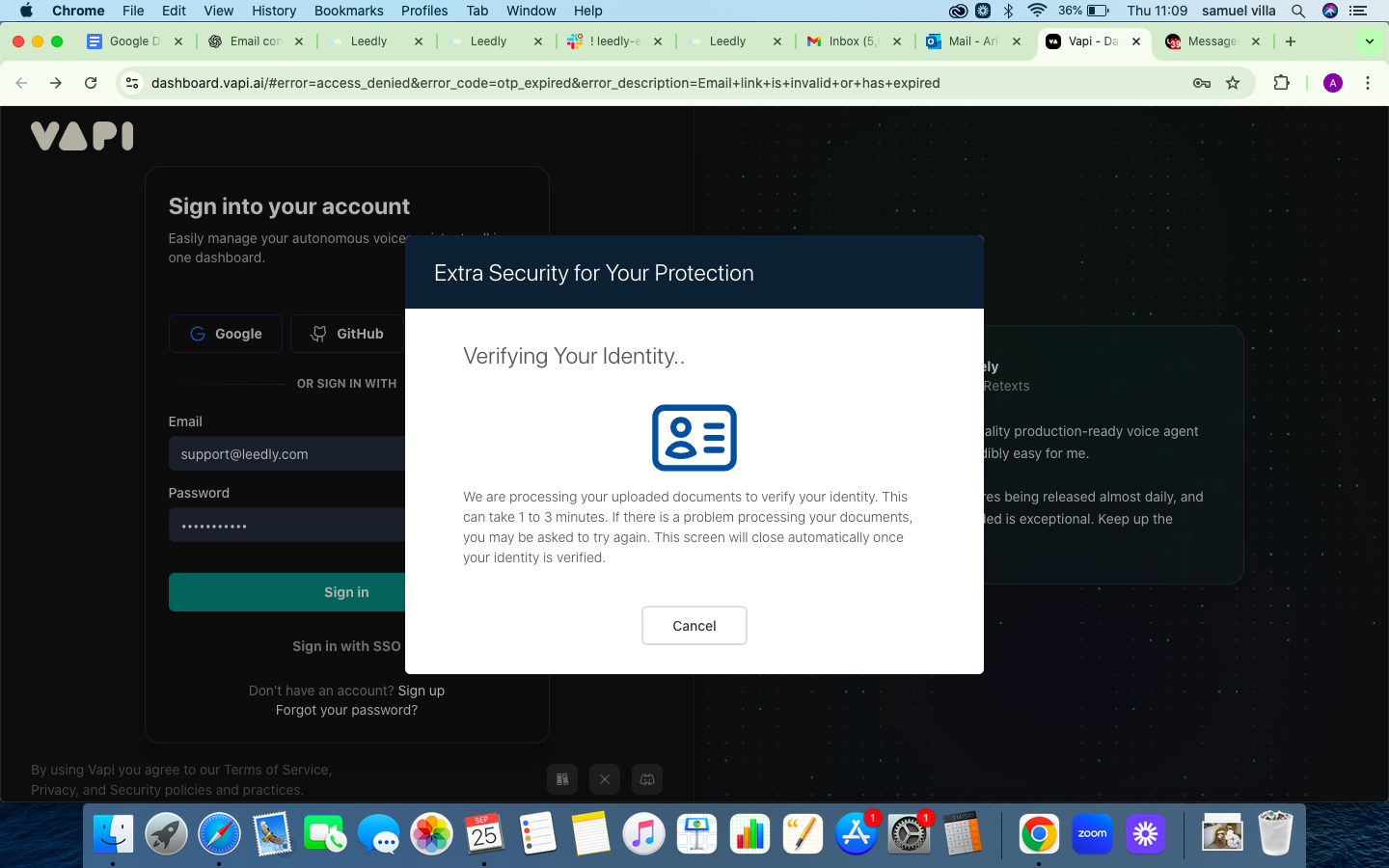
Task: Open the Discord footer icon
Action: (x=647, y=779)
